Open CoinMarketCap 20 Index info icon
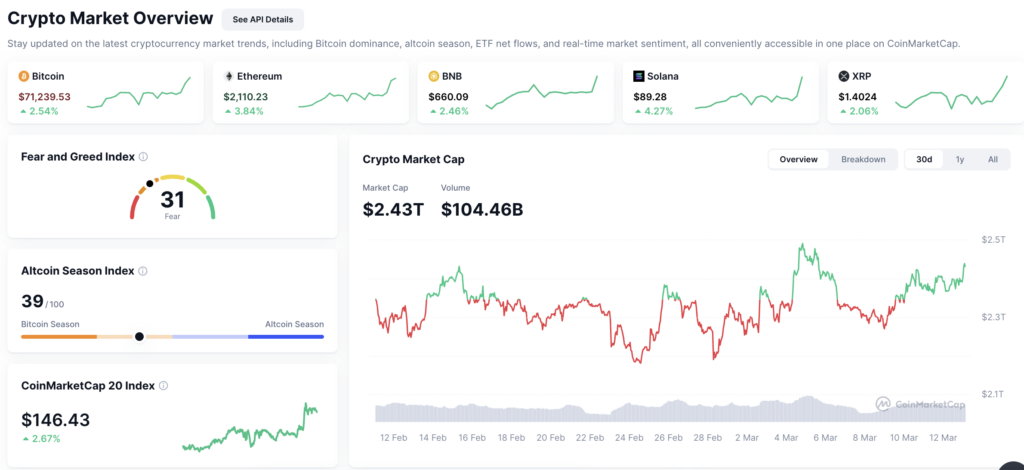The image size is (1024, 470). pyautogui.click(x=163, y=386)
